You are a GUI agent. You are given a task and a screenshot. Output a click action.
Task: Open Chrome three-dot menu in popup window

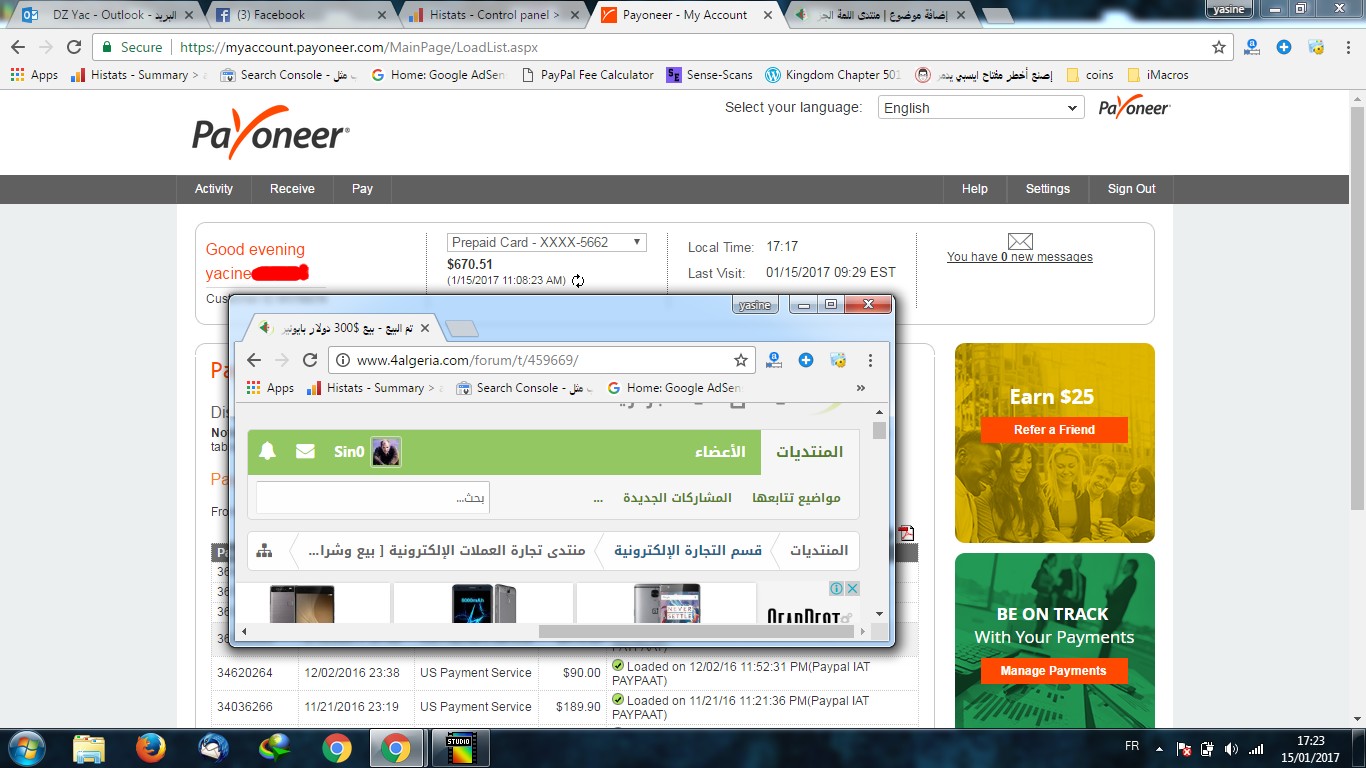[870, 360]
